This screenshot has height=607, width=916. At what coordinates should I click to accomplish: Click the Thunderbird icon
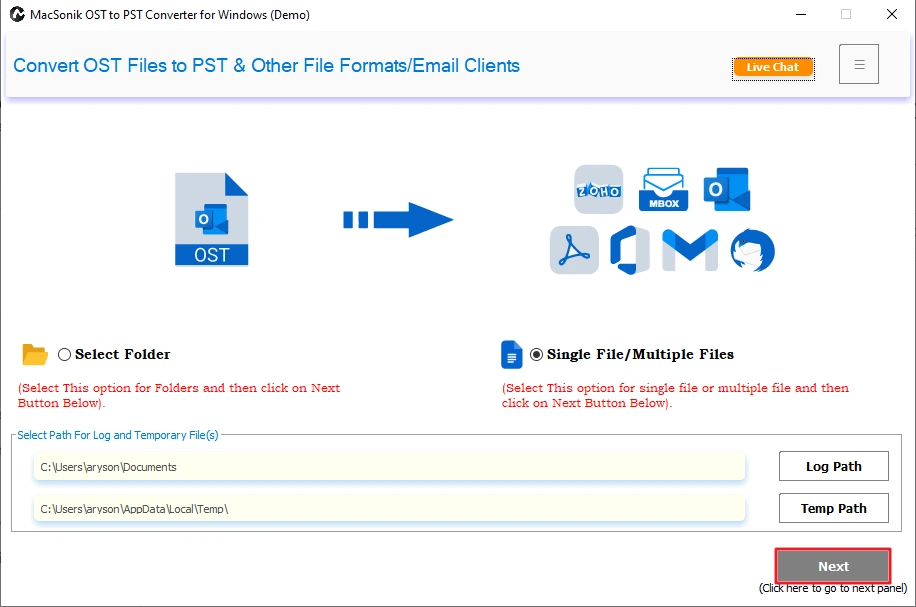coord(752,250)
